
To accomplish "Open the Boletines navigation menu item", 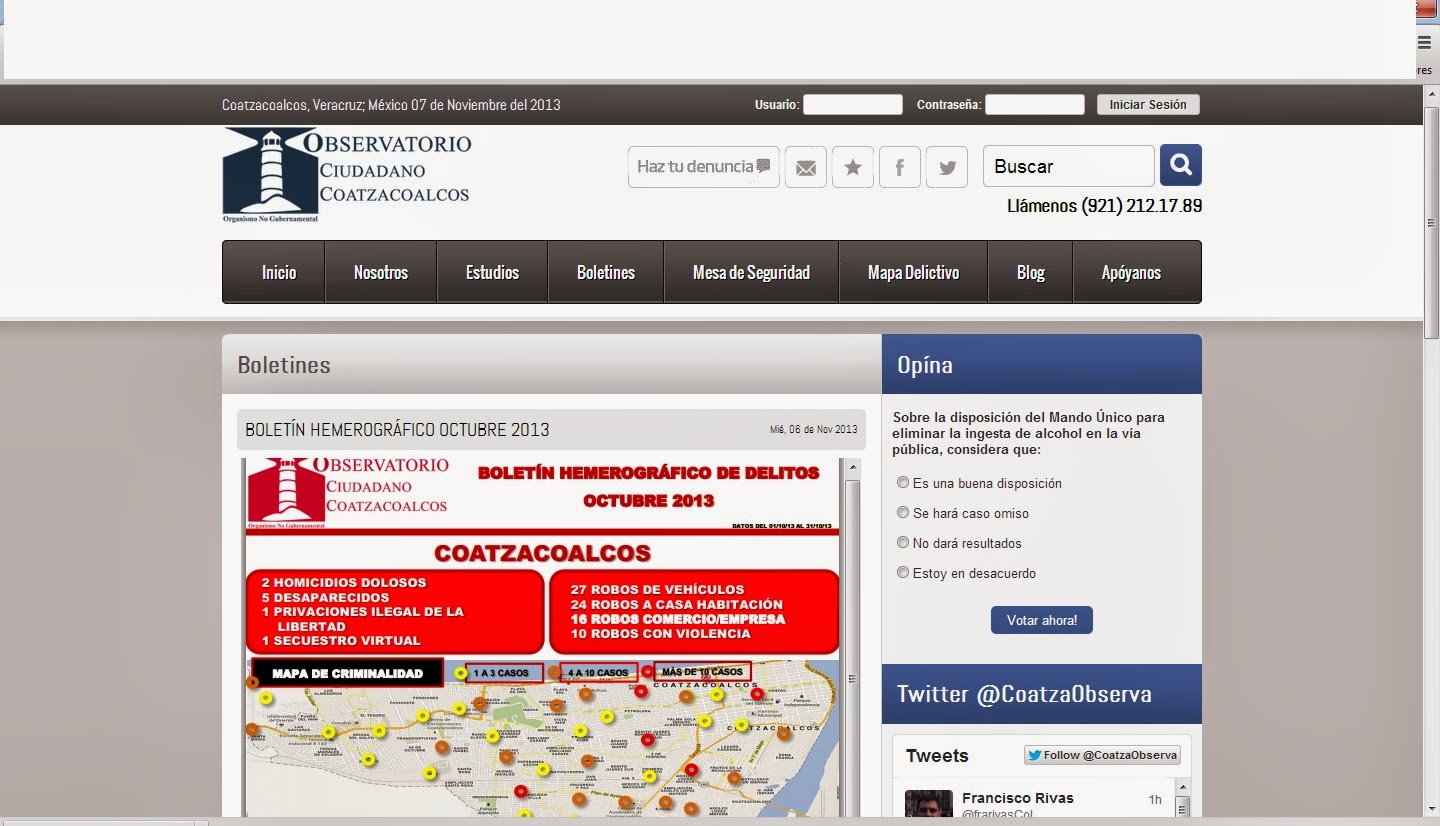I will (x=605, y=272).
